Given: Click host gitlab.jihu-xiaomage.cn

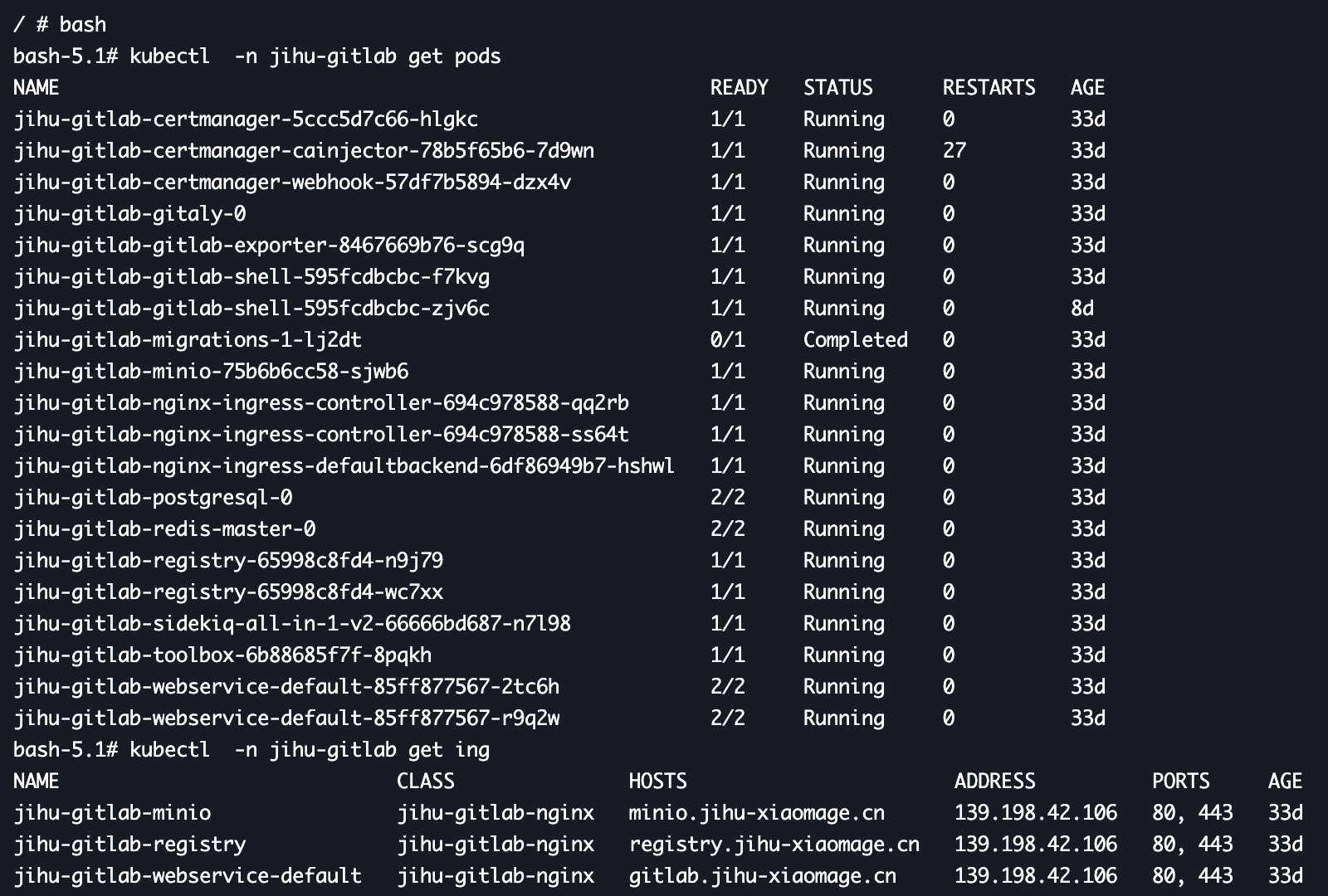Looking at the screenshot, I should (x=763, y=876).
